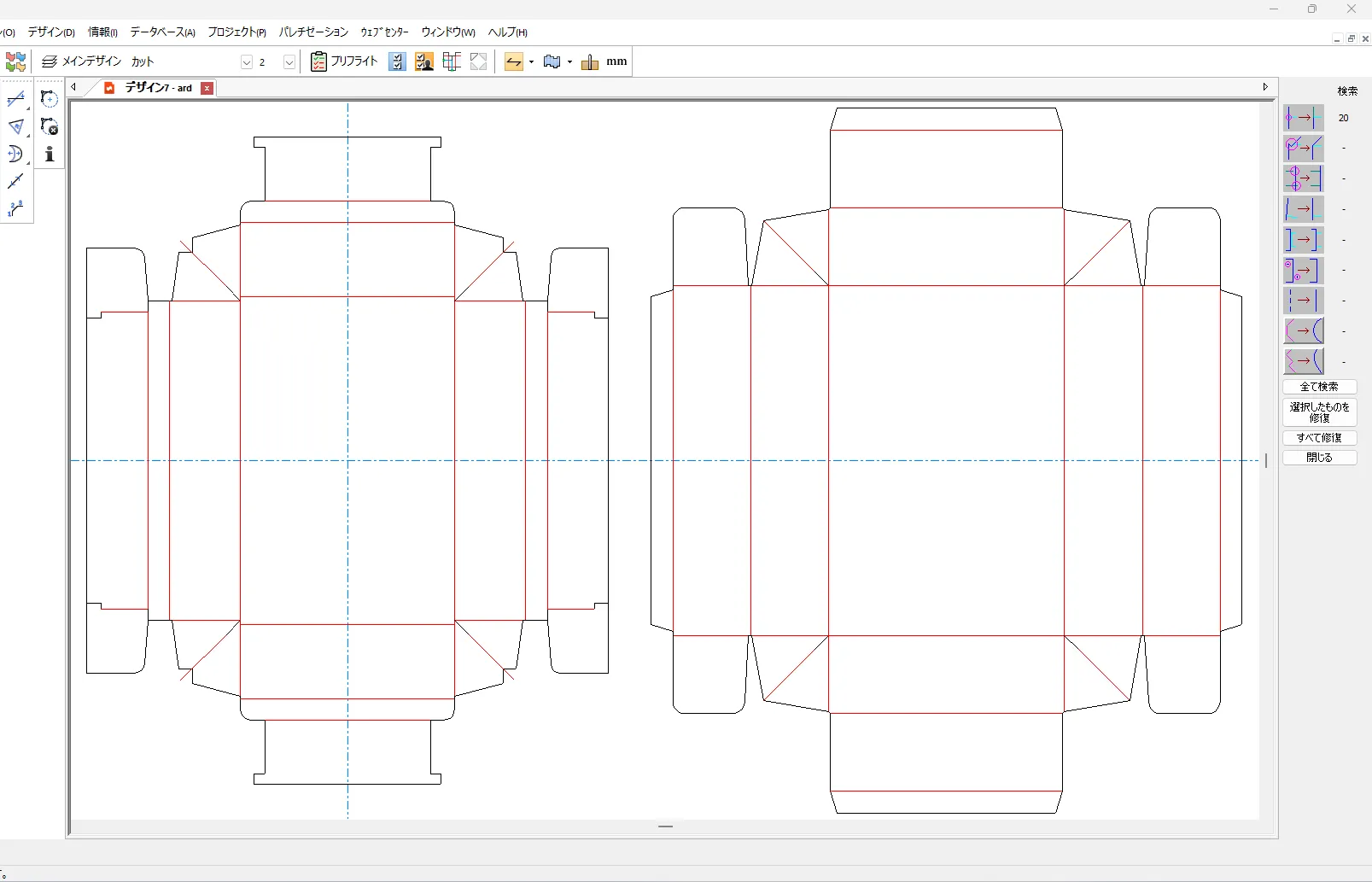The height and width of the screenshot is (882, 1372).
Task: Open the メインデザイン カット layer dropdown
Action: (x=247, y=62)
